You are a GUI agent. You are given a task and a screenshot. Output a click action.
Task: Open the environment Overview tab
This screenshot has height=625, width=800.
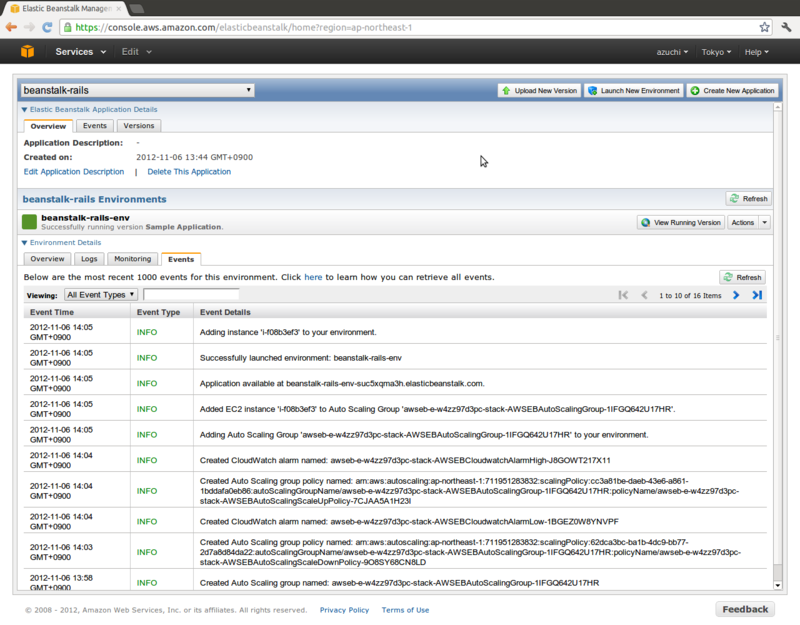point(47,259)
